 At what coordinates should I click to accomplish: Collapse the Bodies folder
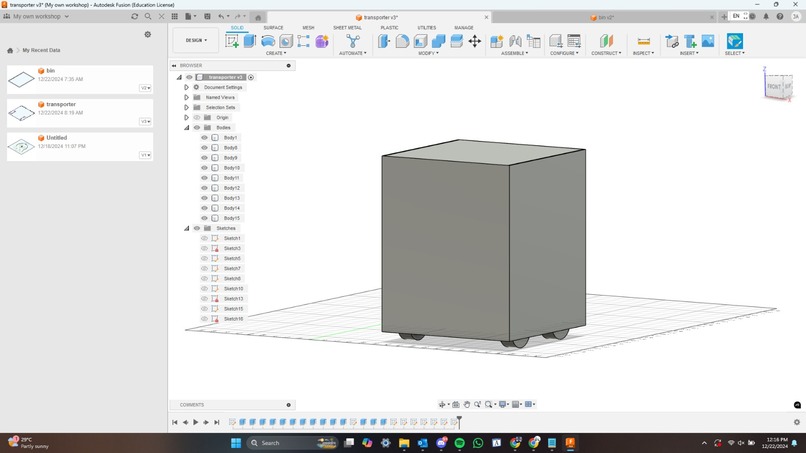click(x=187, y=128)
